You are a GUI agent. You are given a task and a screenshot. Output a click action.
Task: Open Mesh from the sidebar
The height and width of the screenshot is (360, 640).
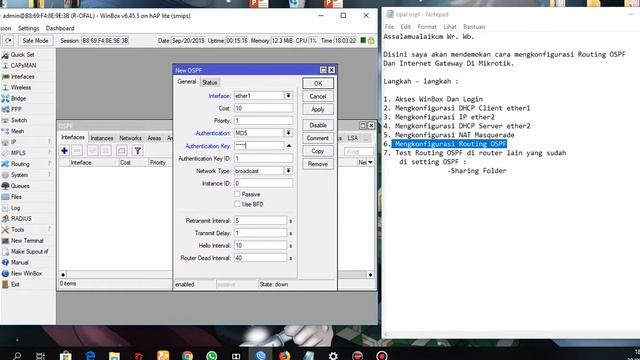pyautogui.click(x=17, y=131)
